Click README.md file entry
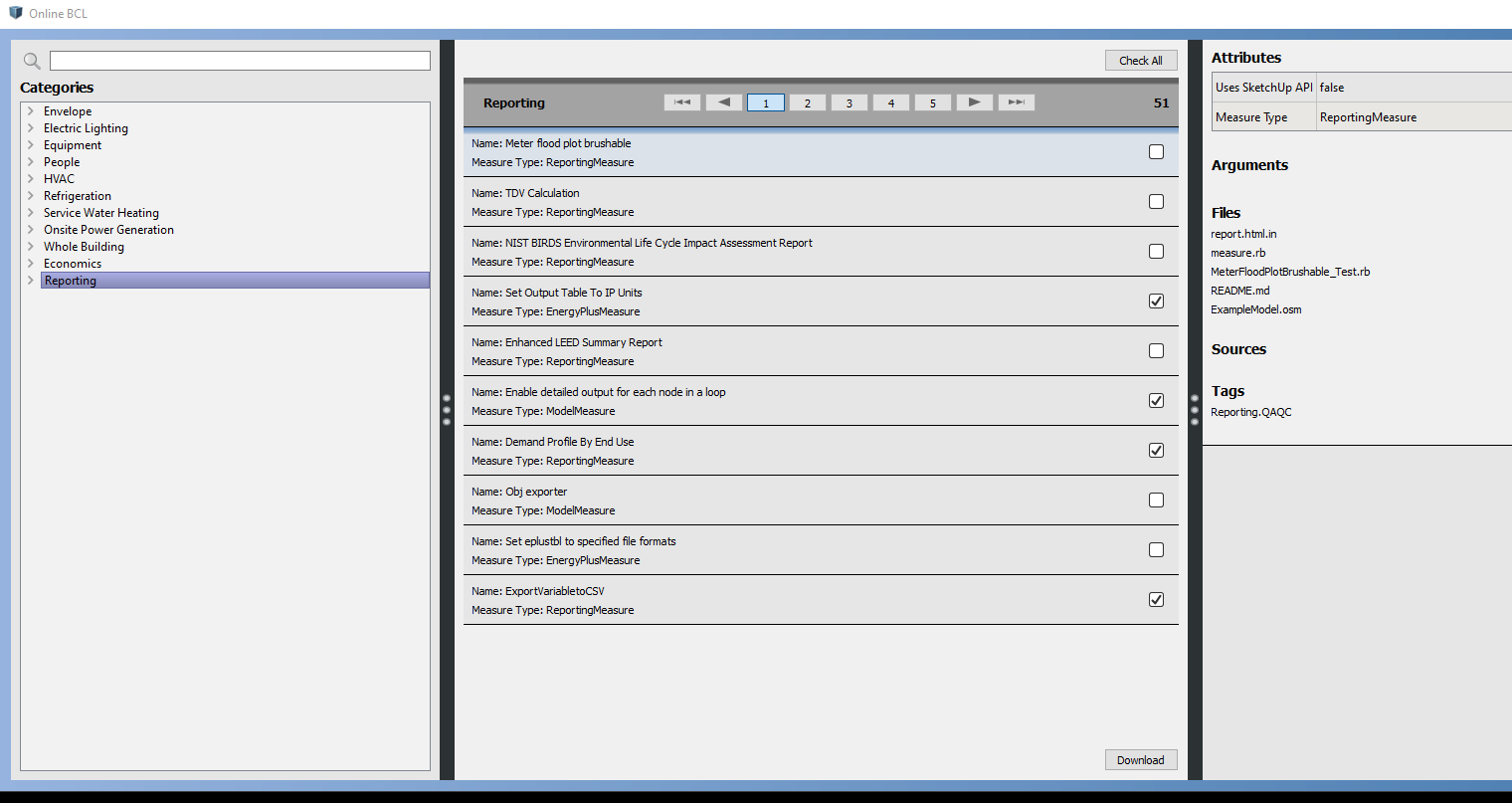The image size is (1512, 803). (1240, 291)
